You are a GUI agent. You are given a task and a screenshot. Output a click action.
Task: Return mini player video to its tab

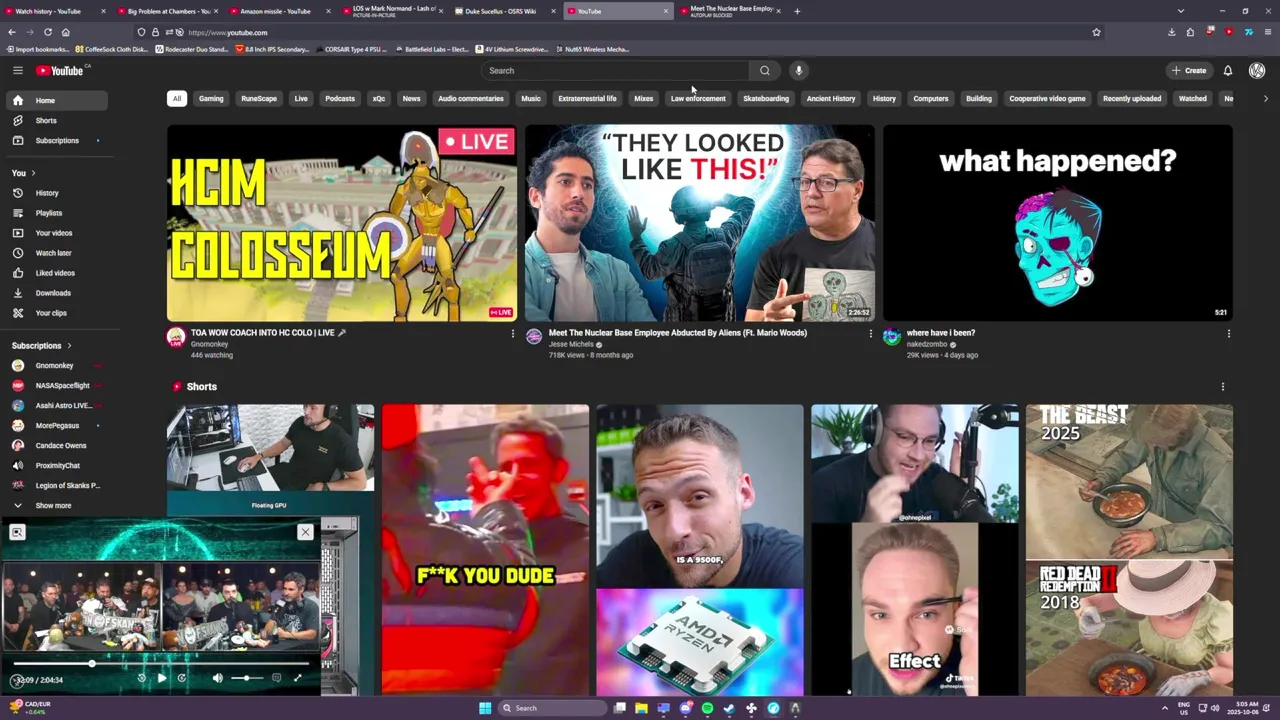pos(17,532)
